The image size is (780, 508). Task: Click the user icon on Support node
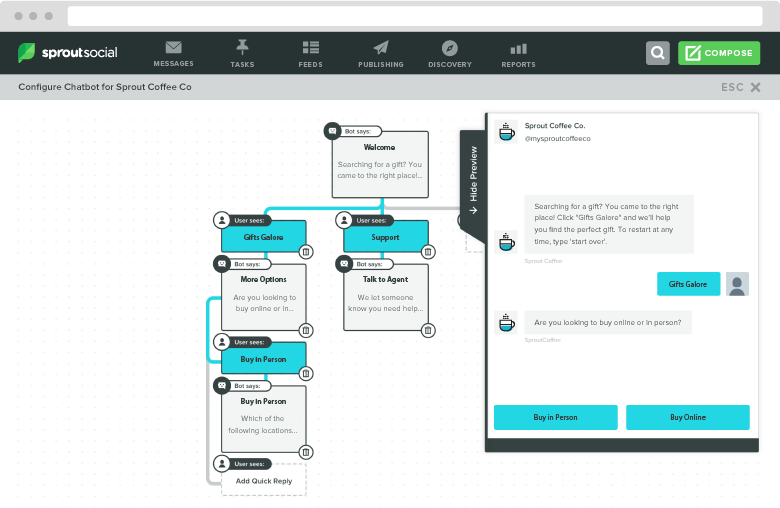pyautogui.click(x=344, y=220)
